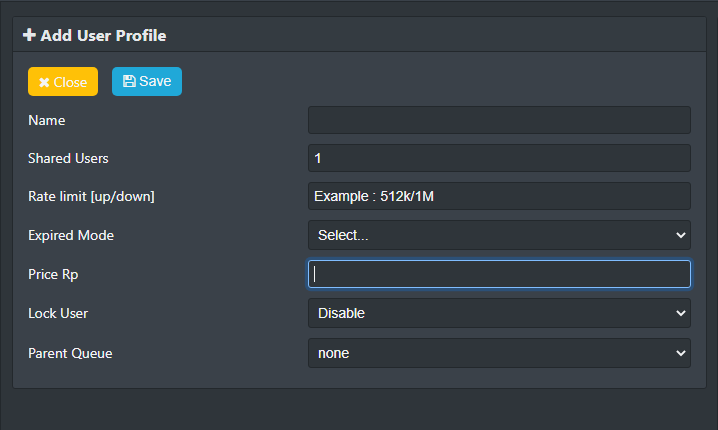
Task: Click the Name field label
Action: [46, 120]
